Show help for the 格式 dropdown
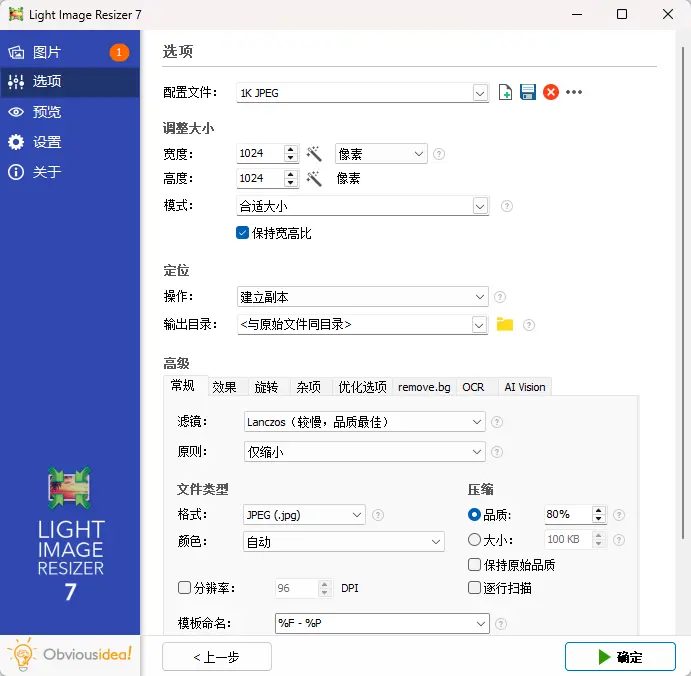 click(378, 515)
